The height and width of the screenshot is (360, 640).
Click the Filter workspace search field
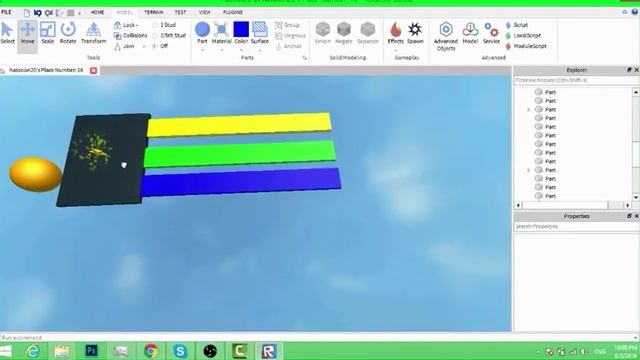point(576,80)
